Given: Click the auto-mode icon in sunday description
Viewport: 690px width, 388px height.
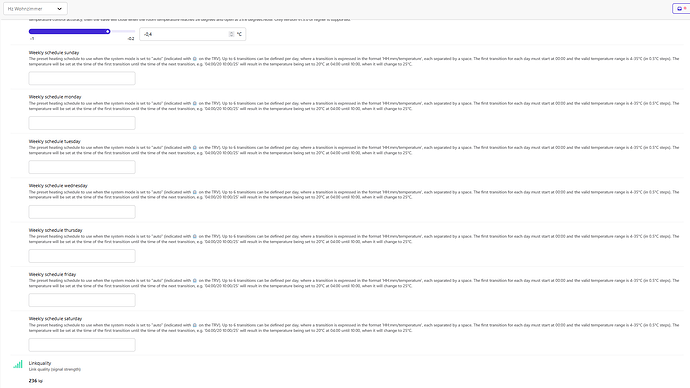Looking at the screenshot, I should coord(195,59).
